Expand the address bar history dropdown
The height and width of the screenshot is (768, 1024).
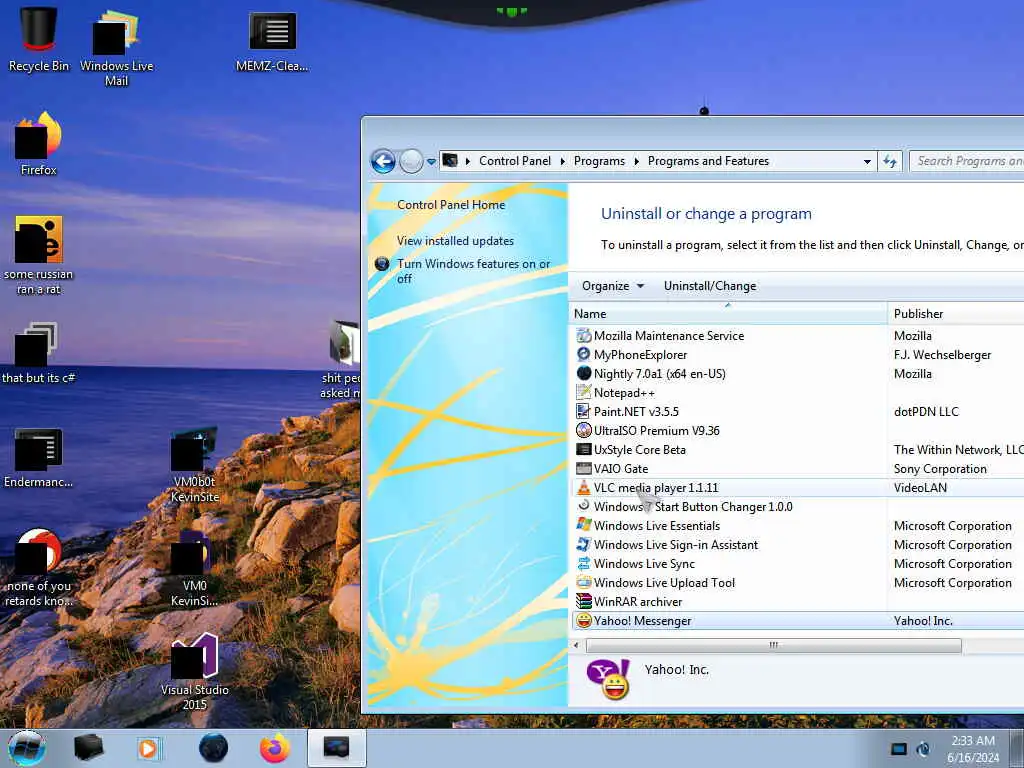click(867, 161)
